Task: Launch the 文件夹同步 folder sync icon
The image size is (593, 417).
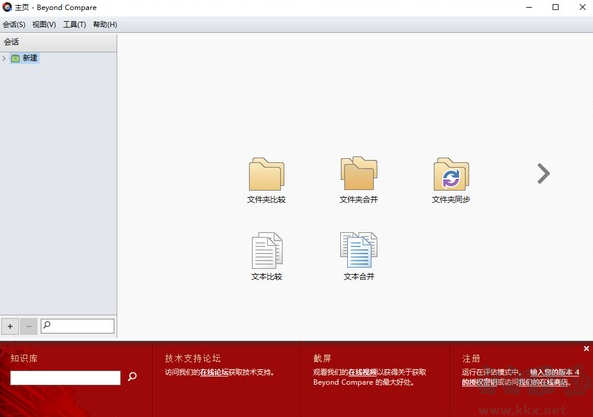Action: (451, 180)
